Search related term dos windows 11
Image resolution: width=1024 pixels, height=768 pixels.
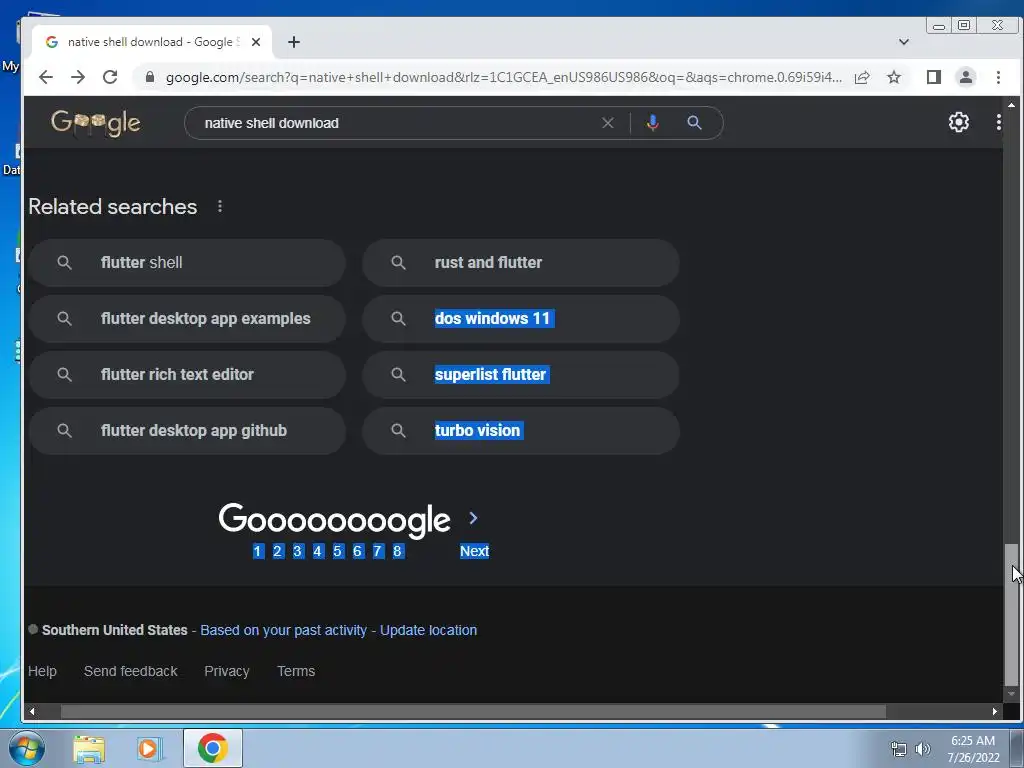pos(520,319)
